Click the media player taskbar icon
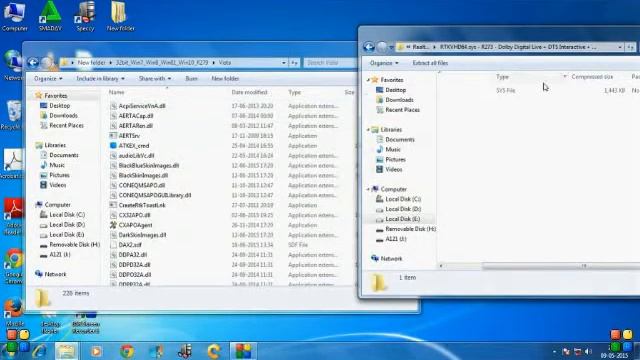 click(97, 351)
